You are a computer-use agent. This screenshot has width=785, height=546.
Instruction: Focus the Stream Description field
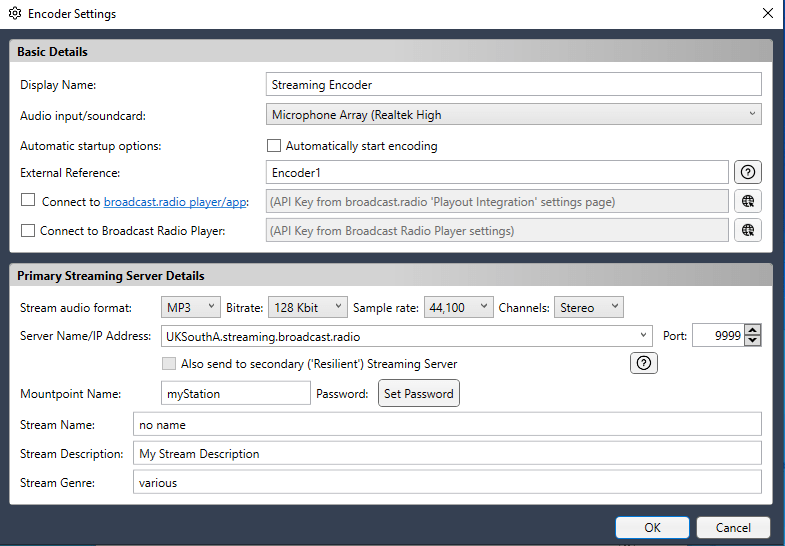447,453
